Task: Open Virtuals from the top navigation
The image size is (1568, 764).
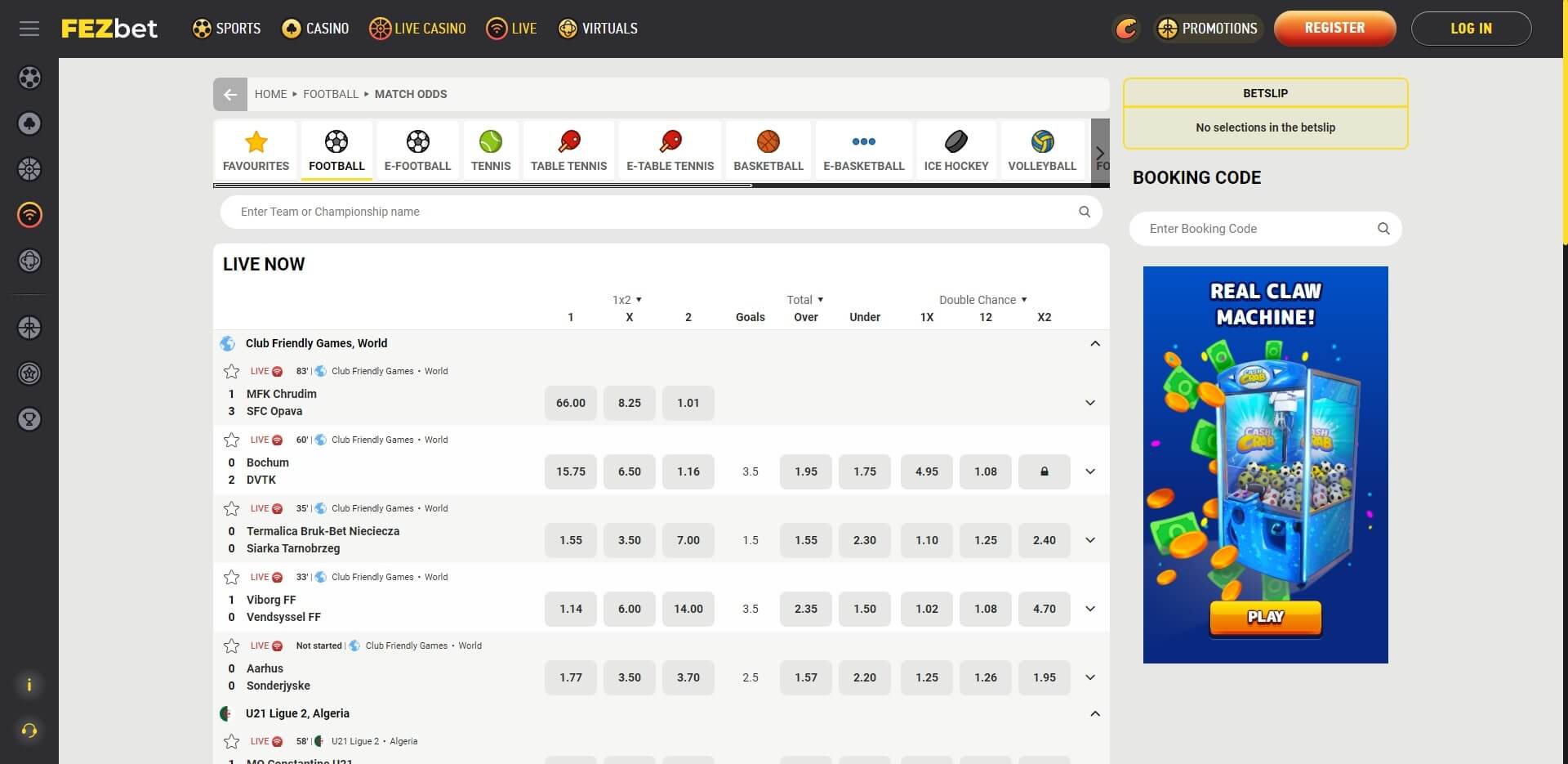Action: 597,28
